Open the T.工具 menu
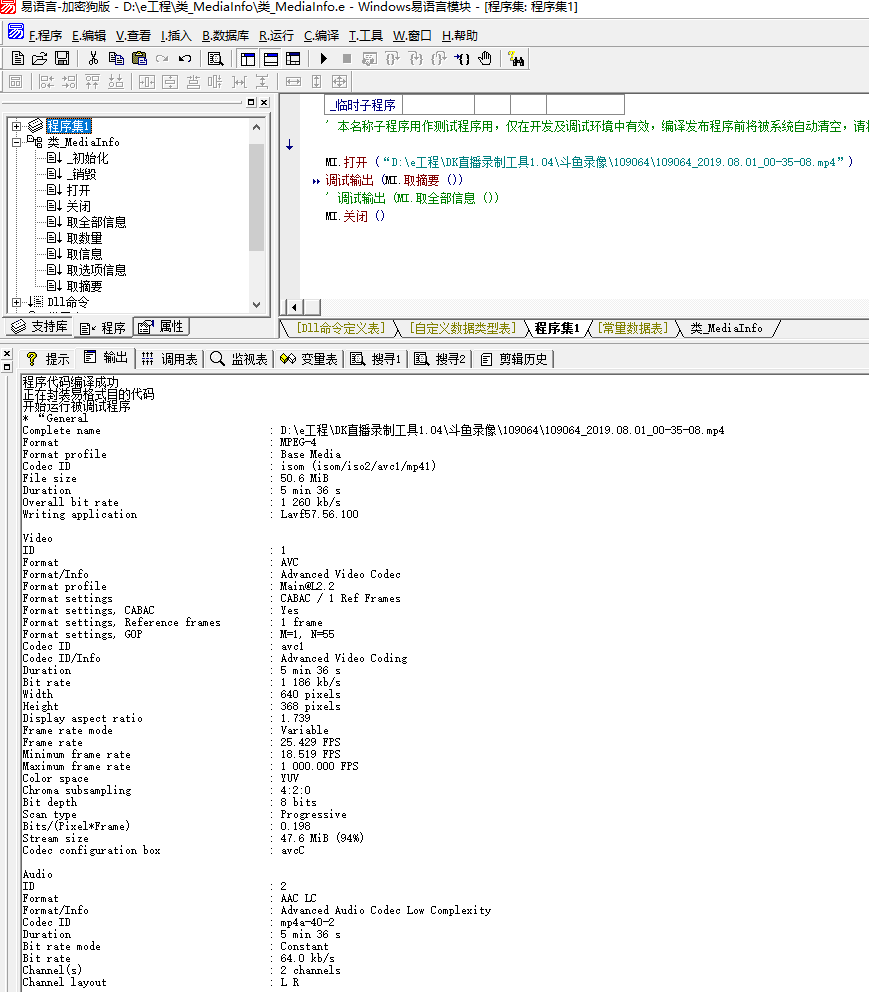869x992 pixels. [366, 35]
